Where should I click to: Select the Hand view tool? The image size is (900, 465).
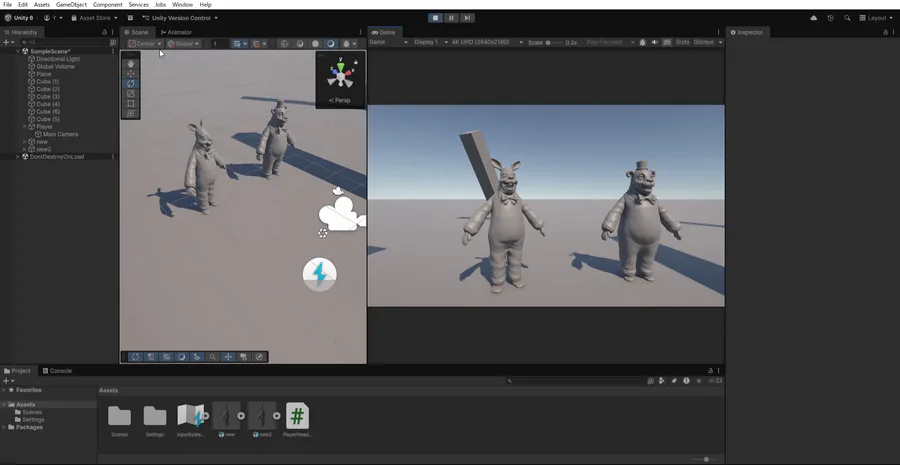tap(131, 64)
